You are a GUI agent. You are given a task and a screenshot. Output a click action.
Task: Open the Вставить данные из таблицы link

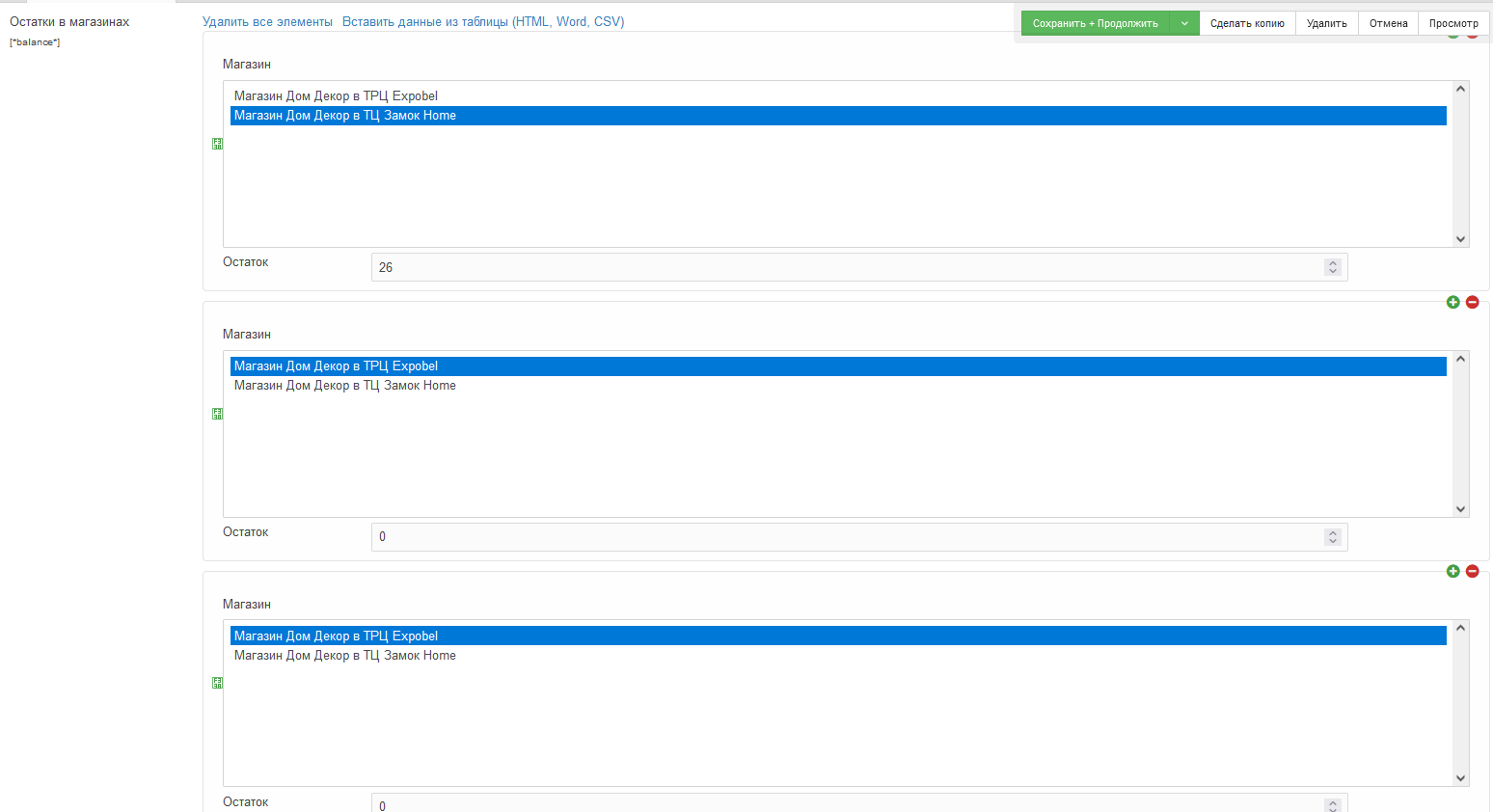(483, 21)
